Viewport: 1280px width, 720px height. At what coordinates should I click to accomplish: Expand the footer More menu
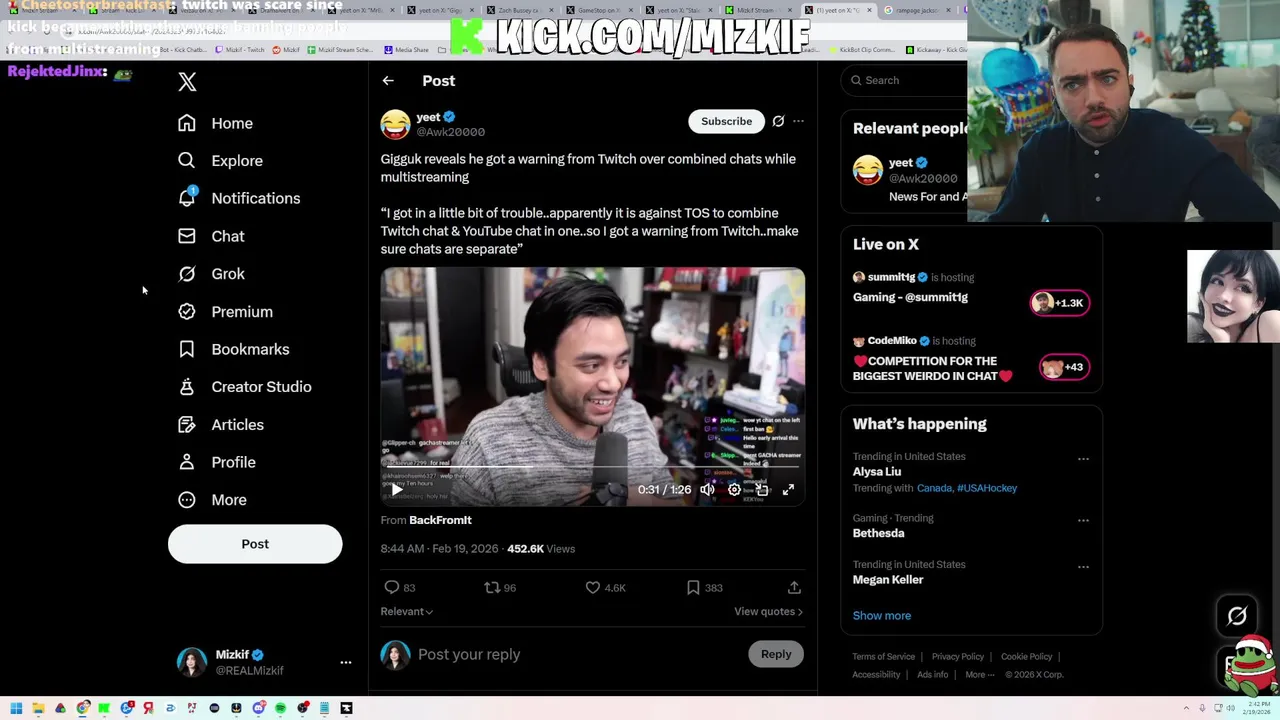click(x=979, y=675)
